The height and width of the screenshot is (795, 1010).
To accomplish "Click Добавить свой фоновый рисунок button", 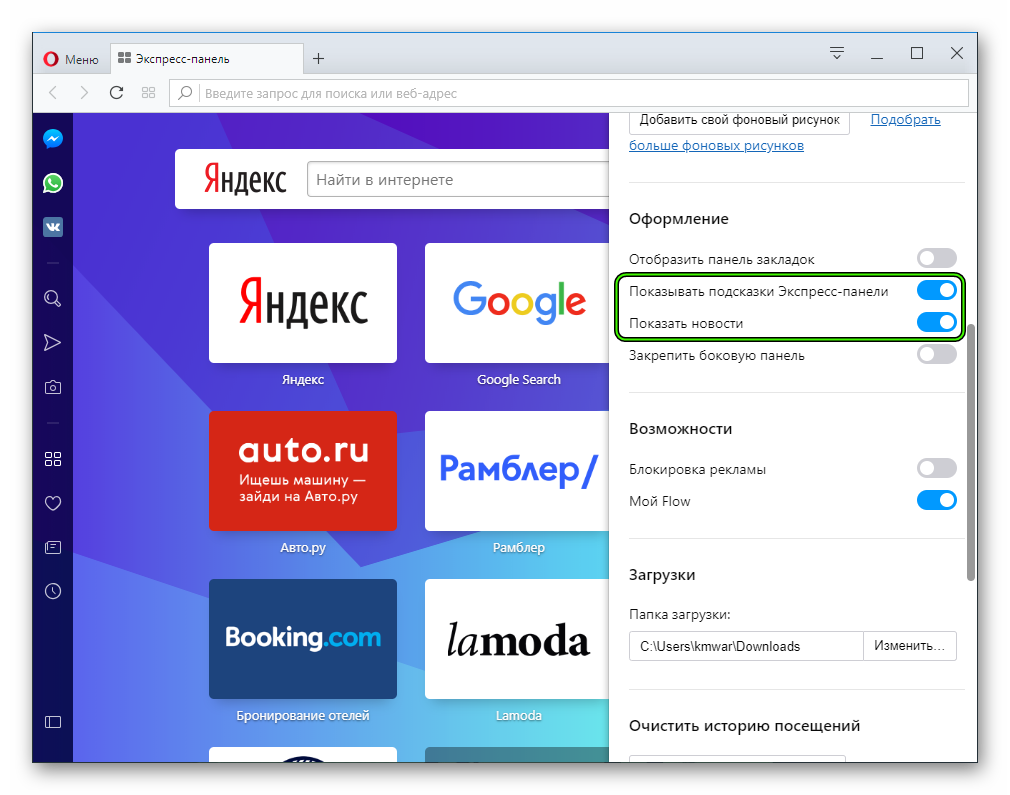I will [739, 120].
